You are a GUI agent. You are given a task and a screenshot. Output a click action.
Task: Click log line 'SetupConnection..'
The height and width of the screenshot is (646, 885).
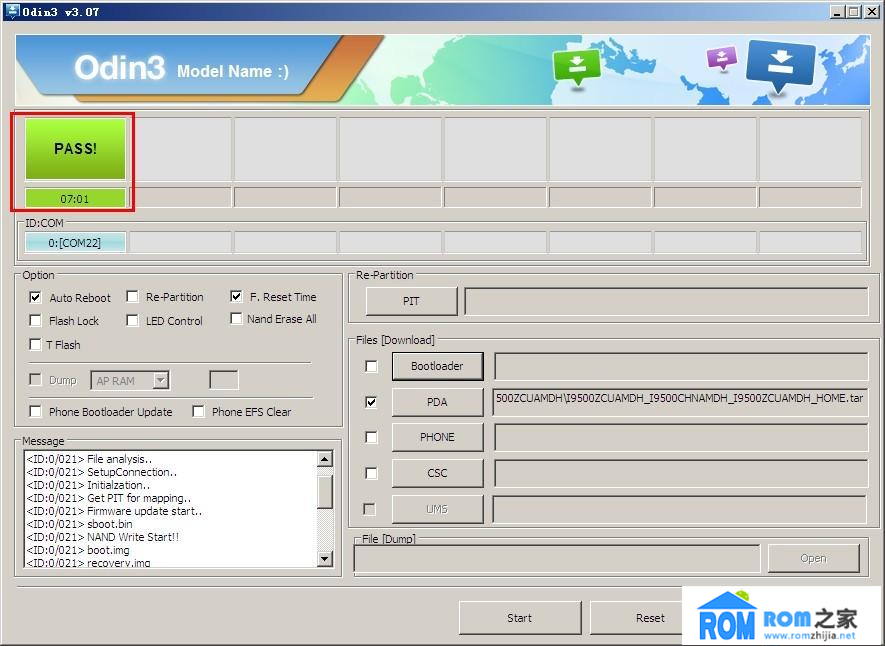coord(102,472)
